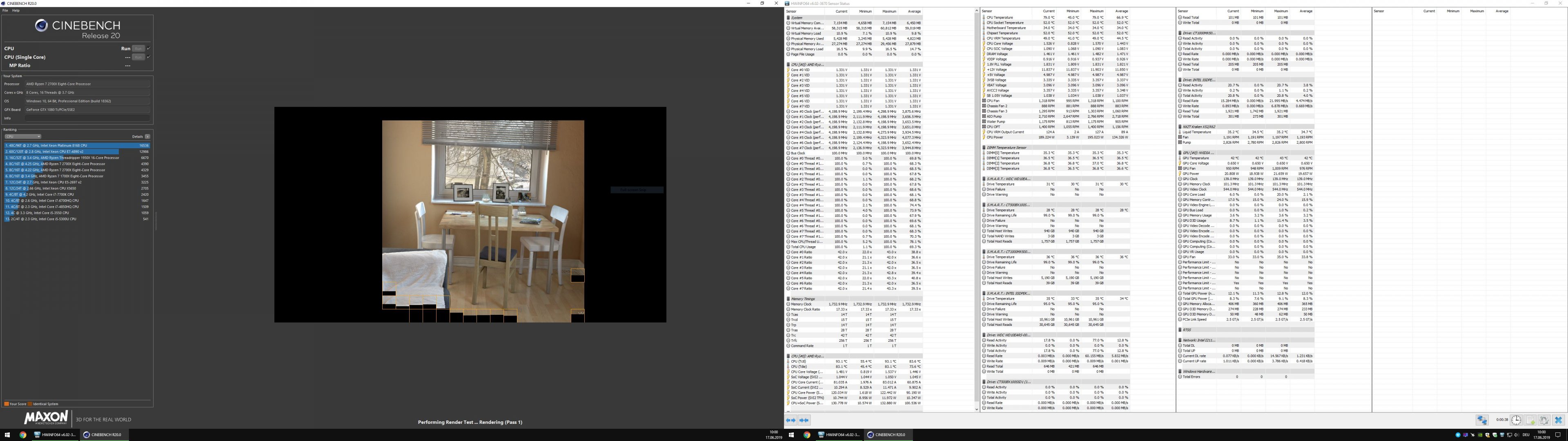This screenshot has width=1568, height=441.
Task: Click the Your Score orange swatch
Action: pyautogui.click(x=6, y=404)
